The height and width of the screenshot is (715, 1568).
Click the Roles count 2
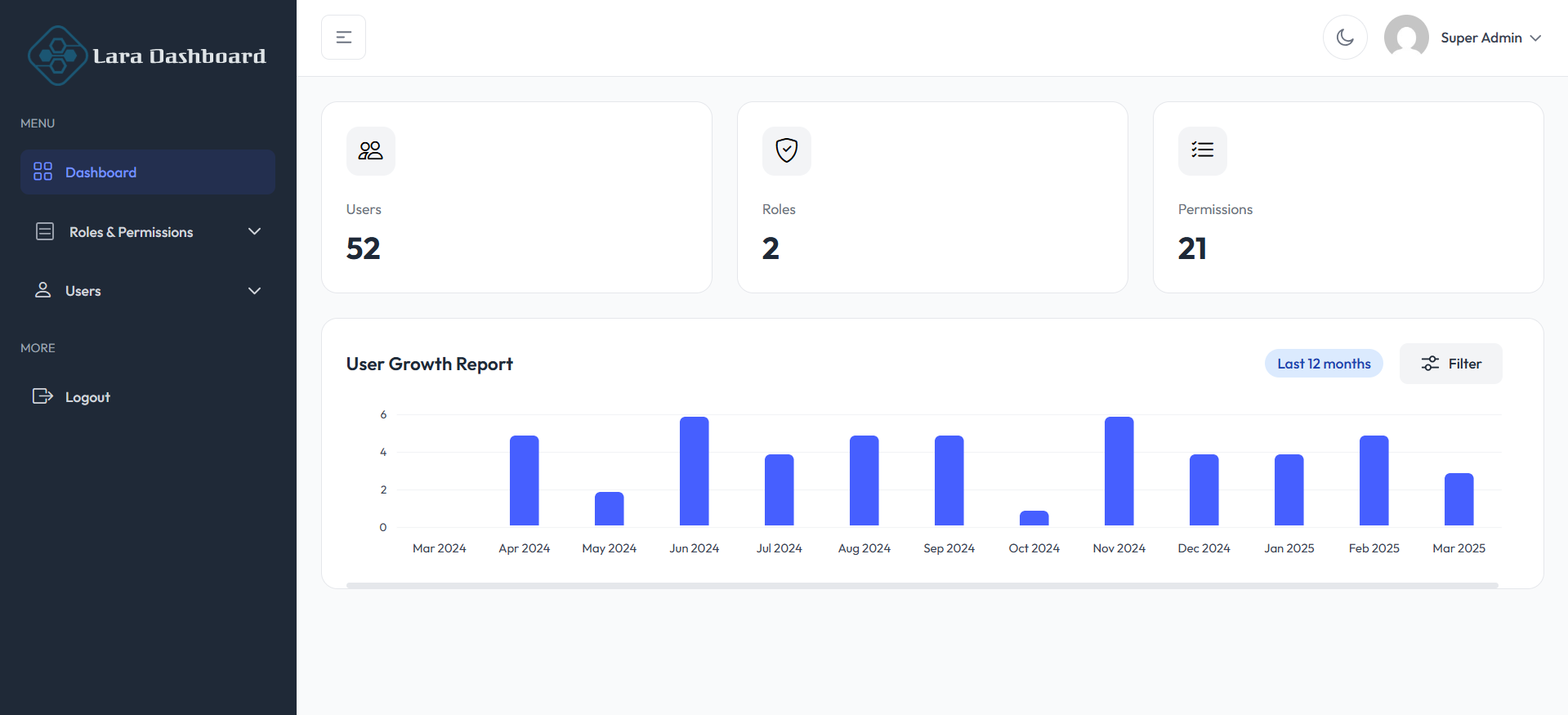pyautogui.click(x=771, y=248)
